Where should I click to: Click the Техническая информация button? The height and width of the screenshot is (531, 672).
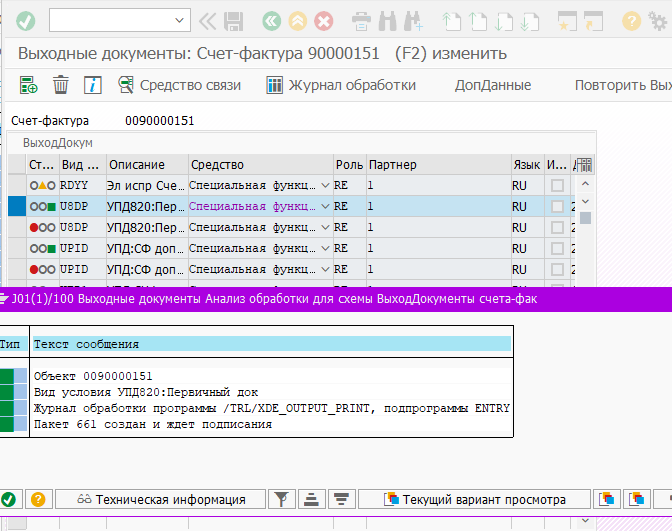160,499
